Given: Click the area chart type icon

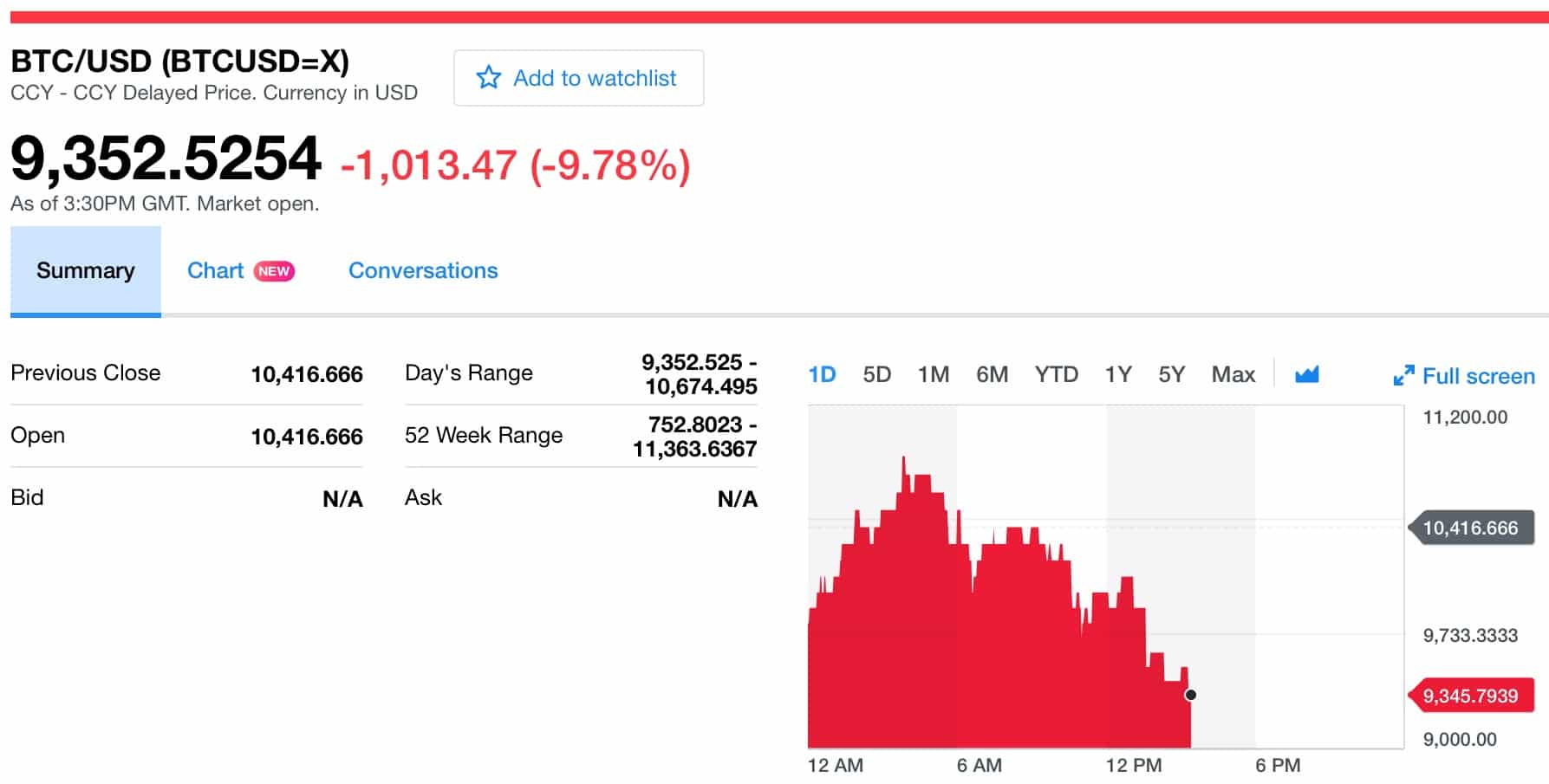Looking at the screenshot, I should (x=1306, y=374).
